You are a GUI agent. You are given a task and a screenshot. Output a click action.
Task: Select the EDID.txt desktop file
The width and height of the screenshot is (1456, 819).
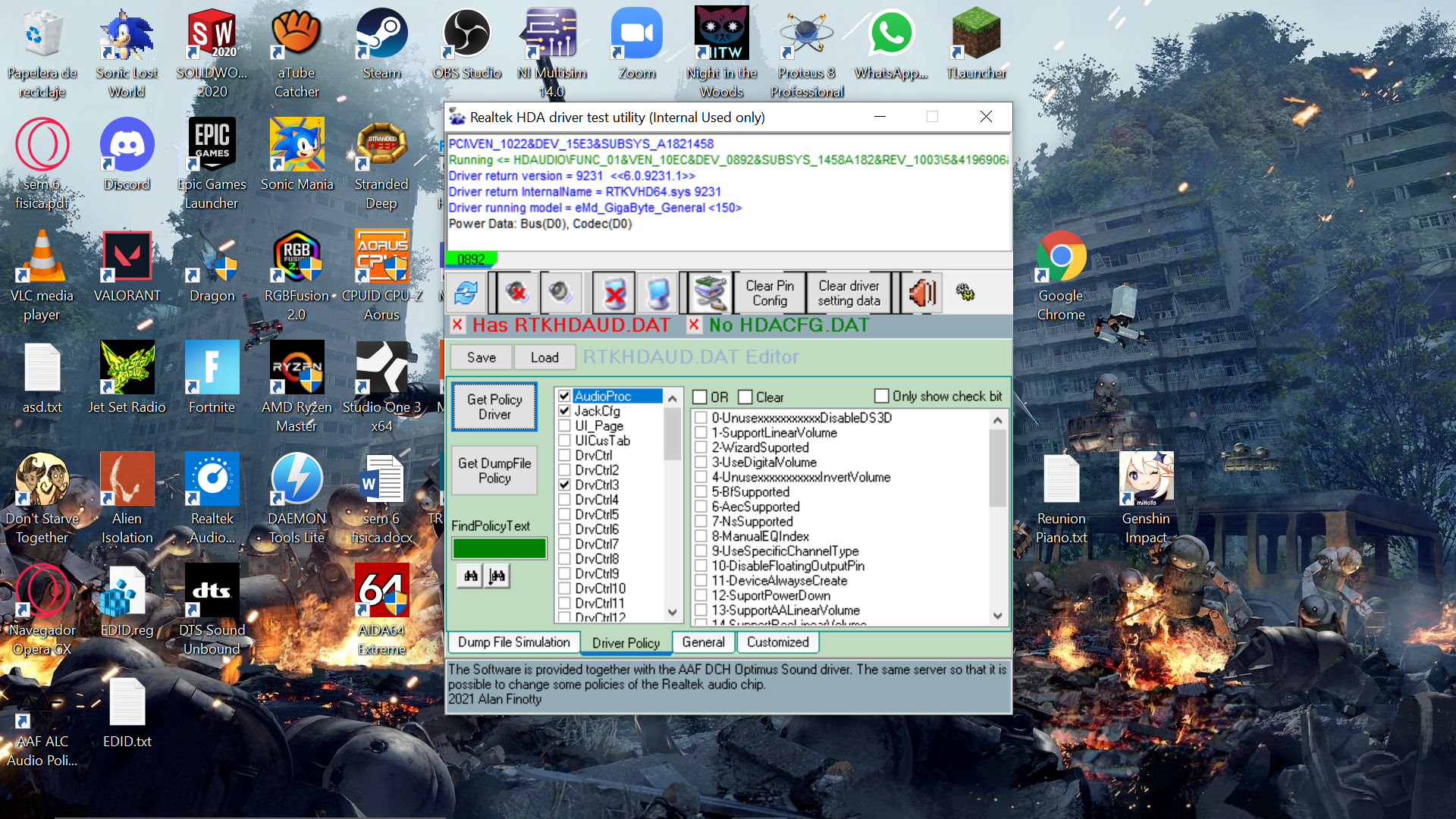[127, 713]
